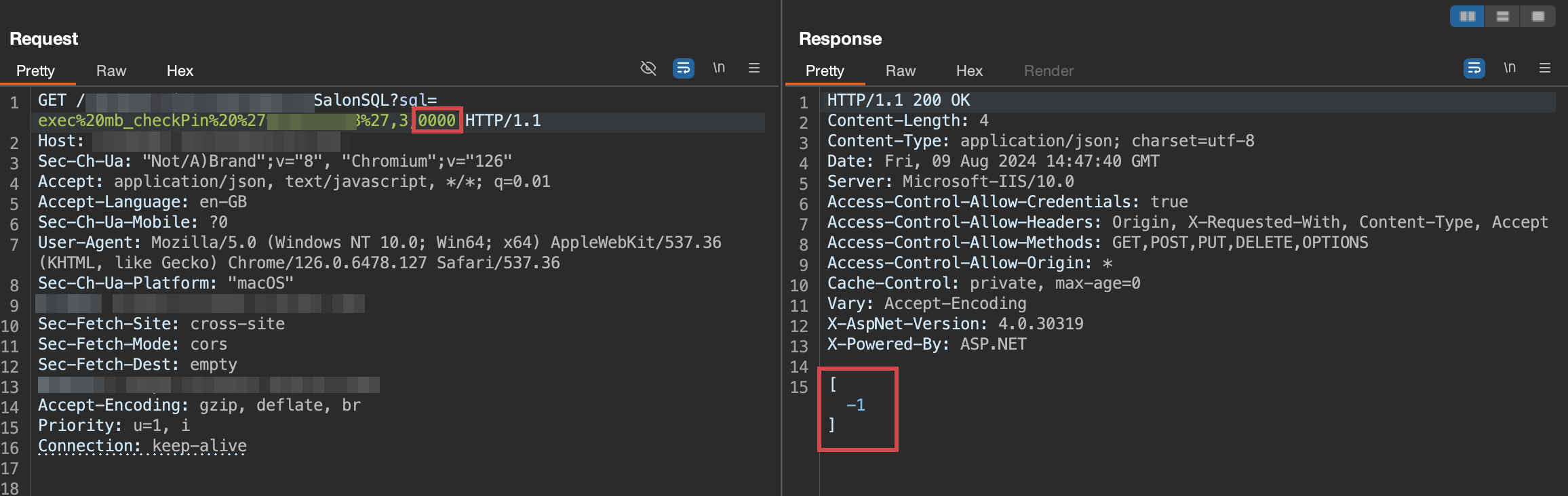Click the Access-Control-Allow-Credentials line
1568x496 pixels.
click(1008, 202)
